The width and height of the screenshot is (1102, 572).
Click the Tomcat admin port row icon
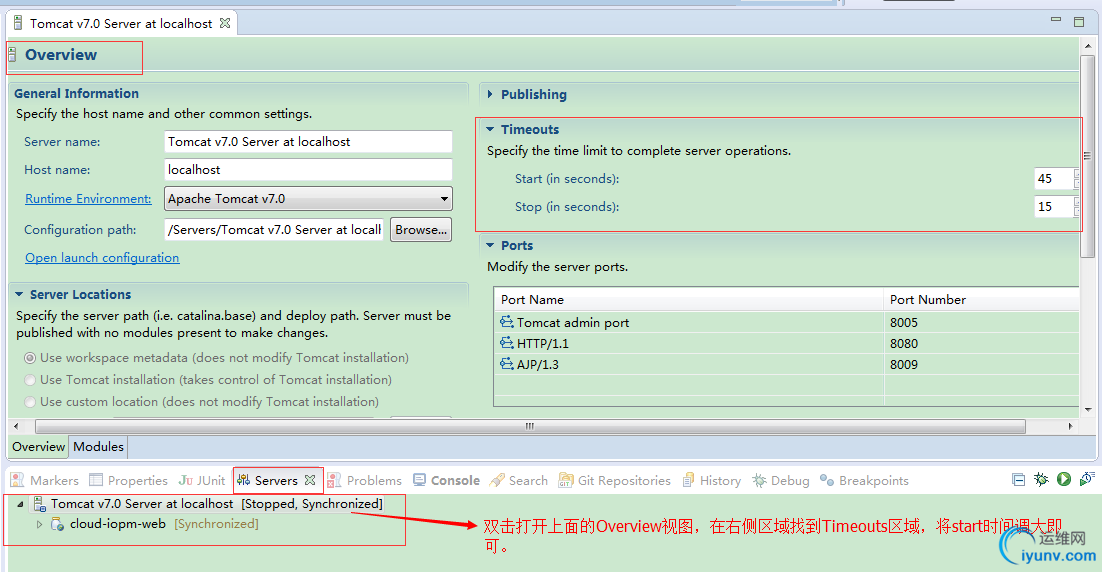click(x=507, y=322)
